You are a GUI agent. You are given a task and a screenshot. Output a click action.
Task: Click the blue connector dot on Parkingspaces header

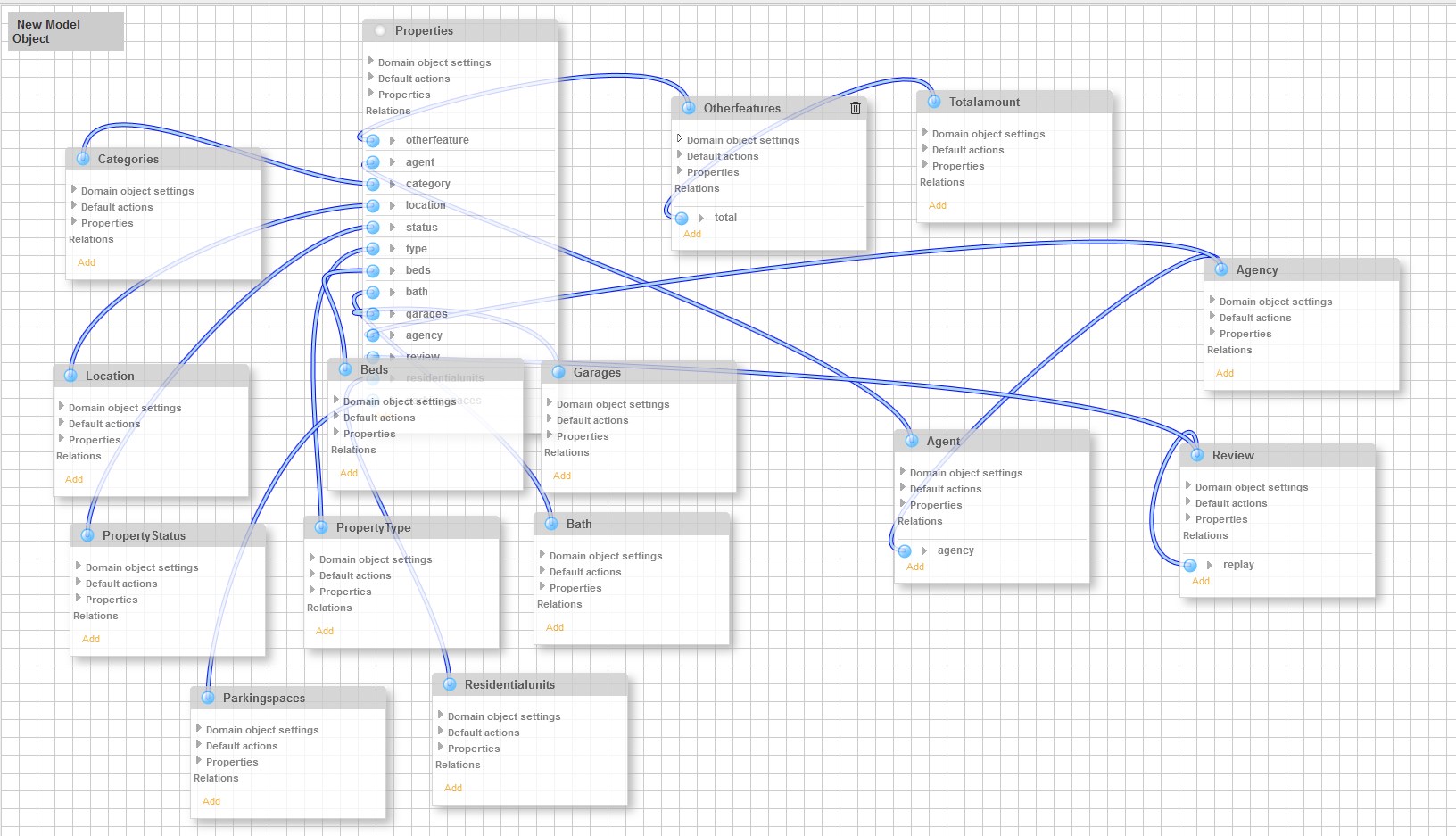(x=208, y=698)
